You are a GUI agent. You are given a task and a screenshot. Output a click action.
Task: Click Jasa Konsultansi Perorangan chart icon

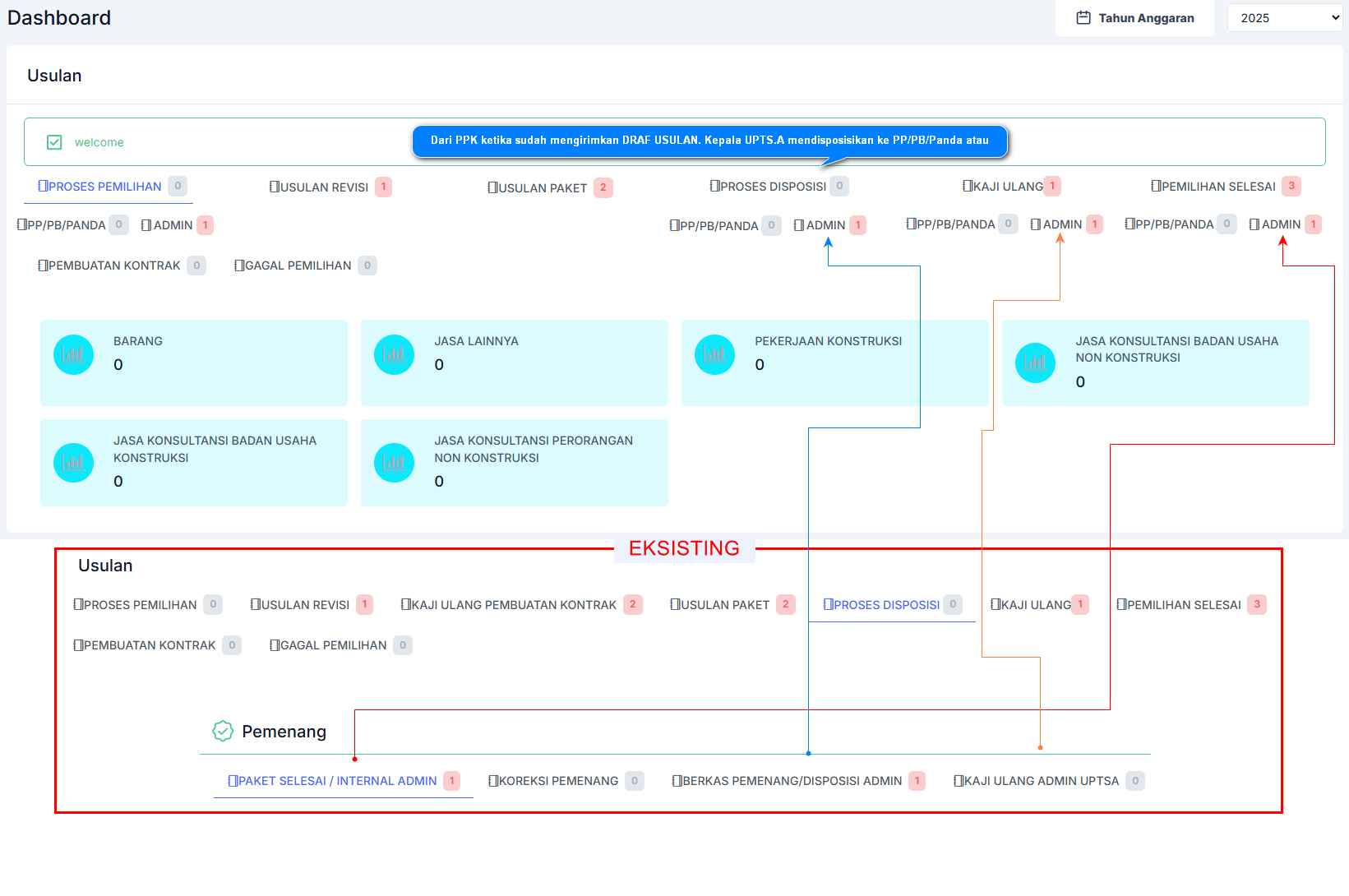tap(394, 463)
